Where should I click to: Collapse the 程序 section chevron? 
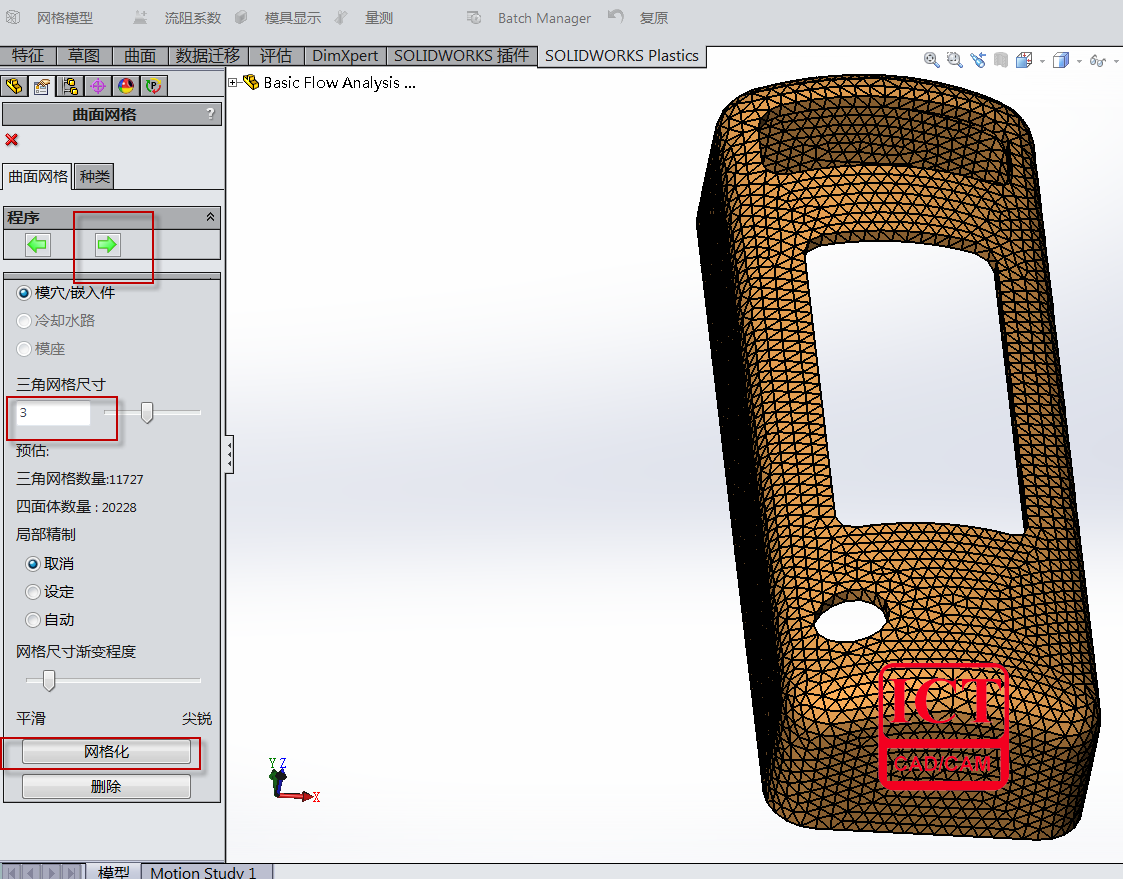(x=210, y=217)
